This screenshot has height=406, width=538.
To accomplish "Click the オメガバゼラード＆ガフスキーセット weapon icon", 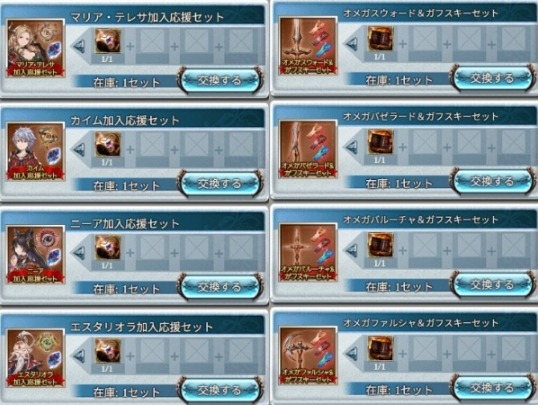I will pyautogui.click(x=308, y=149).
